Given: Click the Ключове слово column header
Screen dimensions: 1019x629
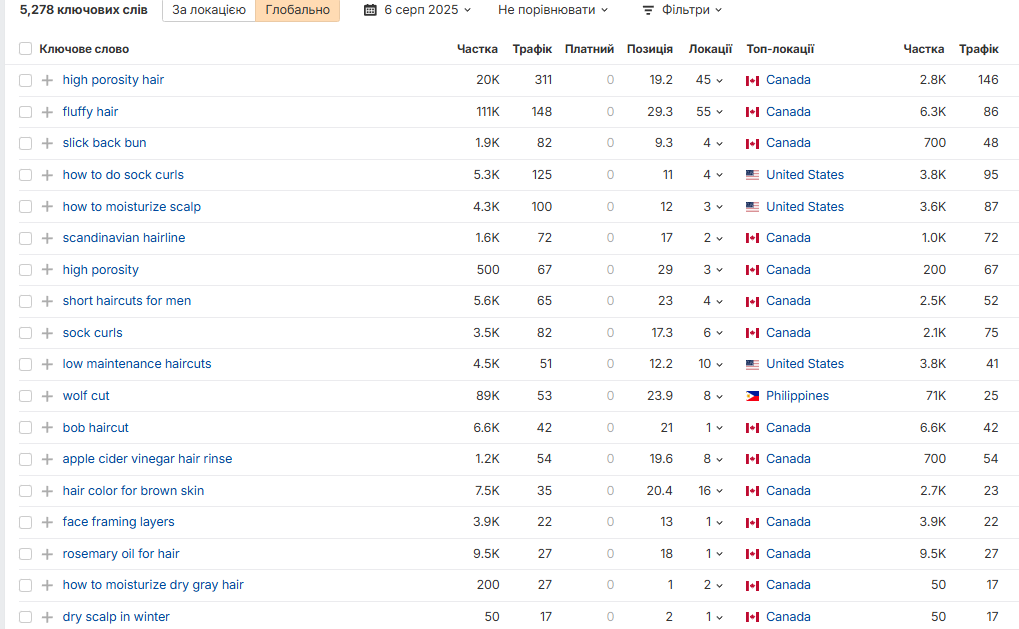Looking at the screenshot, I should tap(84, 49).
